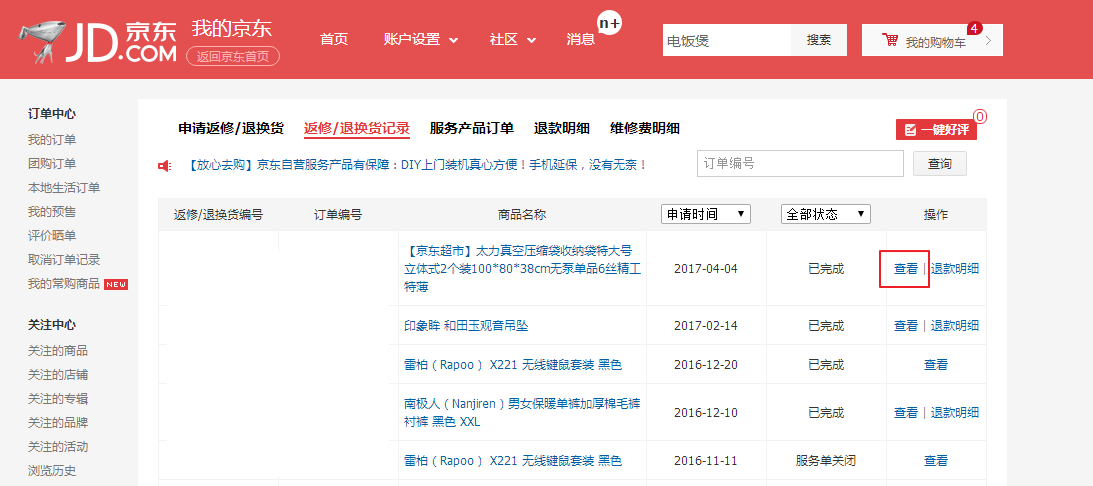Open 关注的商品 in sidebar
Screen dimensions: 1093x486
[58, 351]
